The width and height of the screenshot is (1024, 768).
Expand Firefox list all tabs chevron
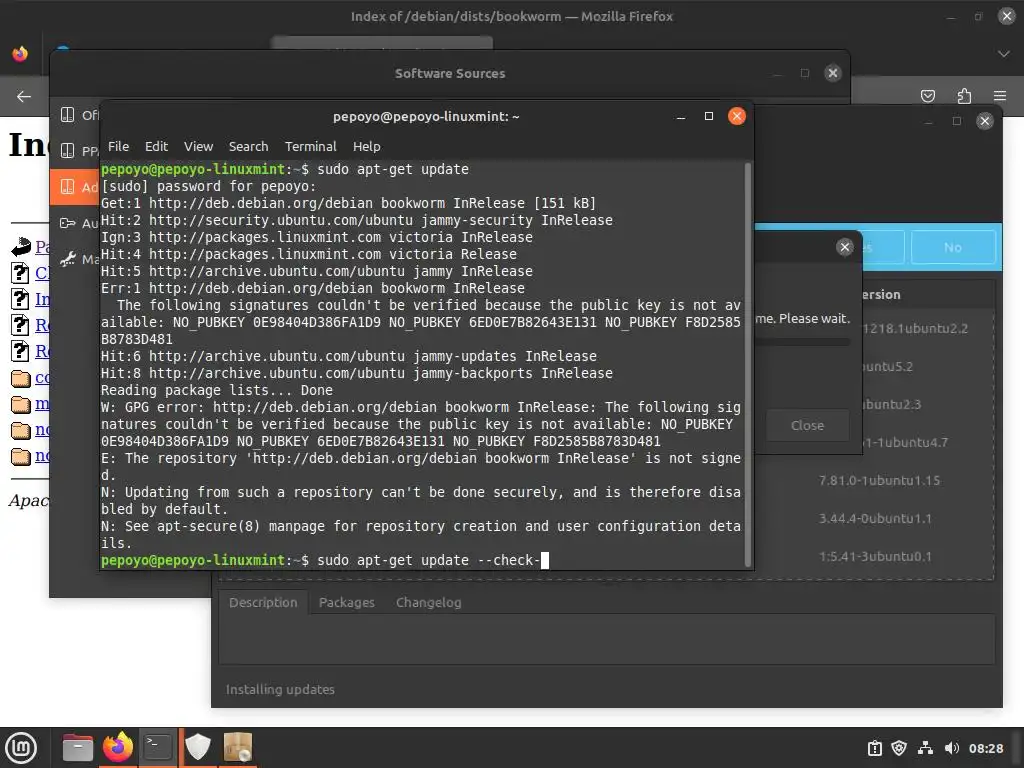[1004, 54]
